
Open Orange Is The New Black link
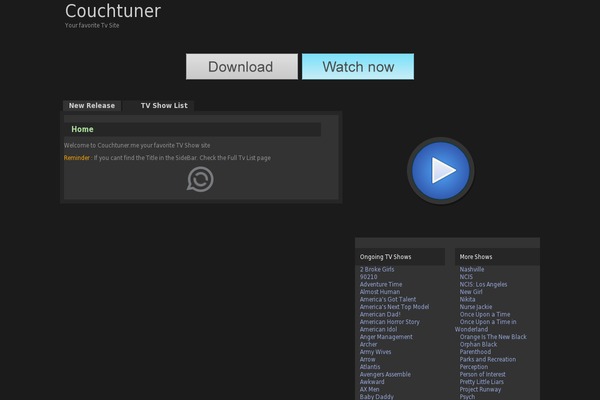pyautogui.click(x=493, y=337)
